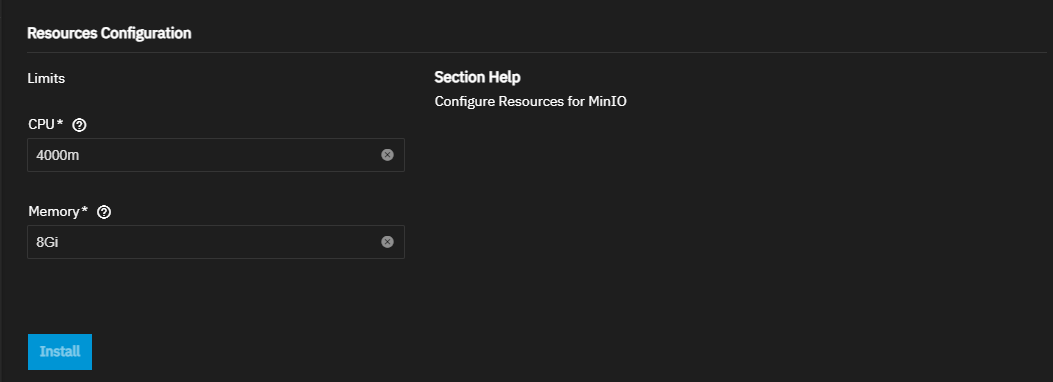The image size is (1053, 382).
Task: Click the Configure Resources for MinIO text
Action: click(531, 102)
